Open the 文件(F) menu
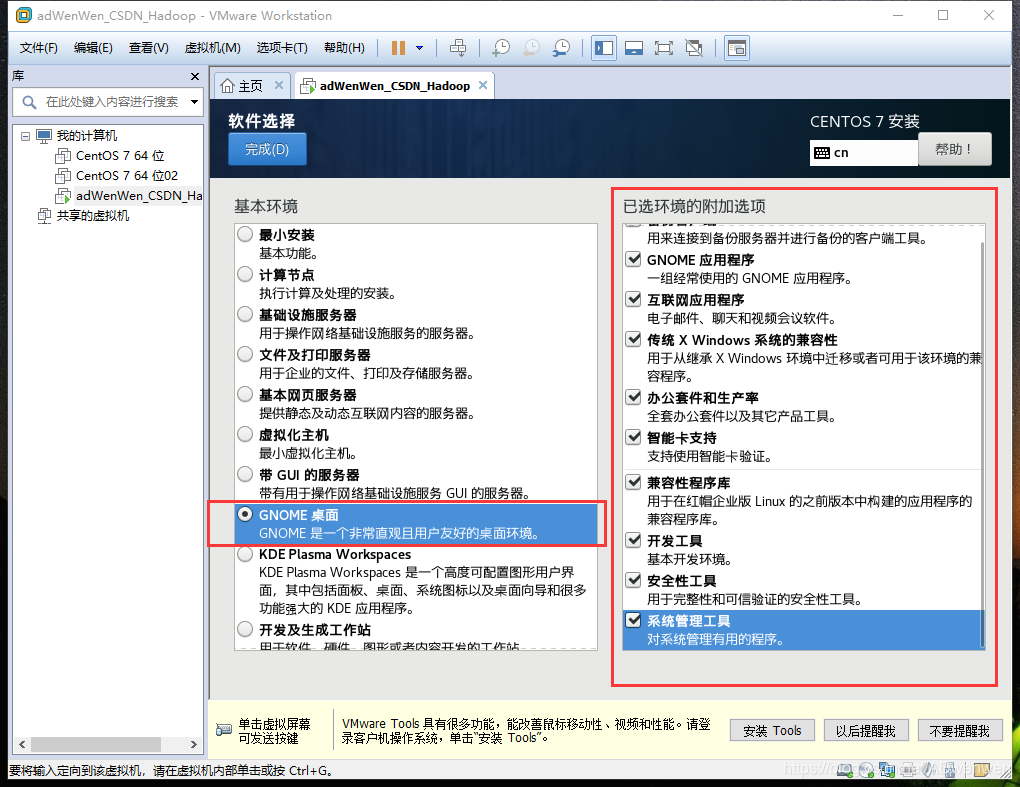Viewport: 1020px width, 787px height. pyautogui.click(x=38, y=48)
